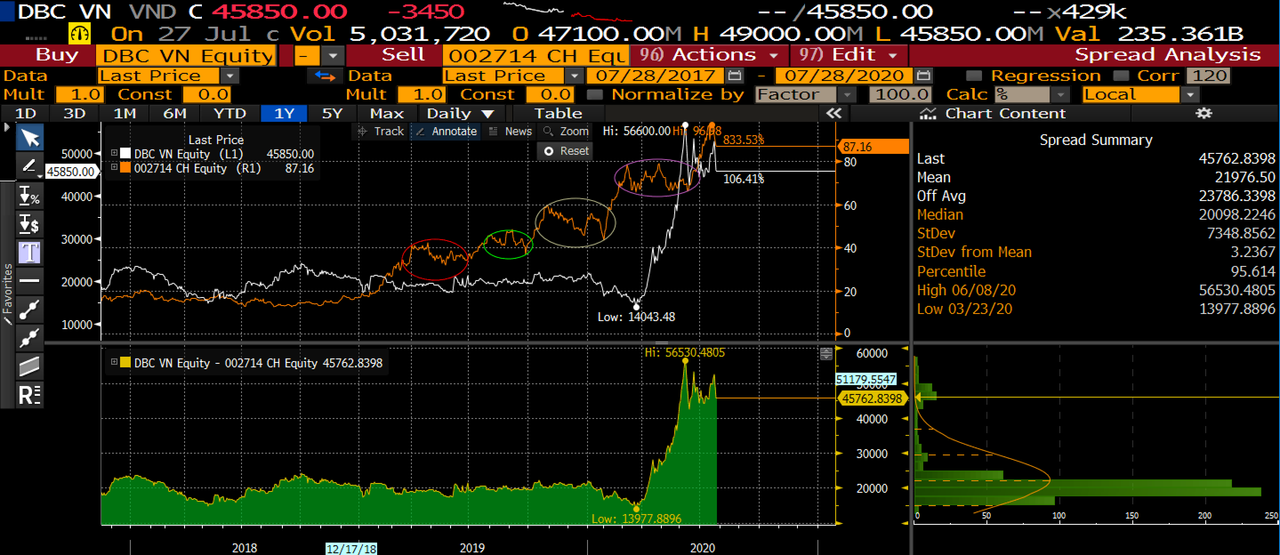This screenshot has width=1280, height=555.
Task: Switch to Table view
Action: coord(558,114)
